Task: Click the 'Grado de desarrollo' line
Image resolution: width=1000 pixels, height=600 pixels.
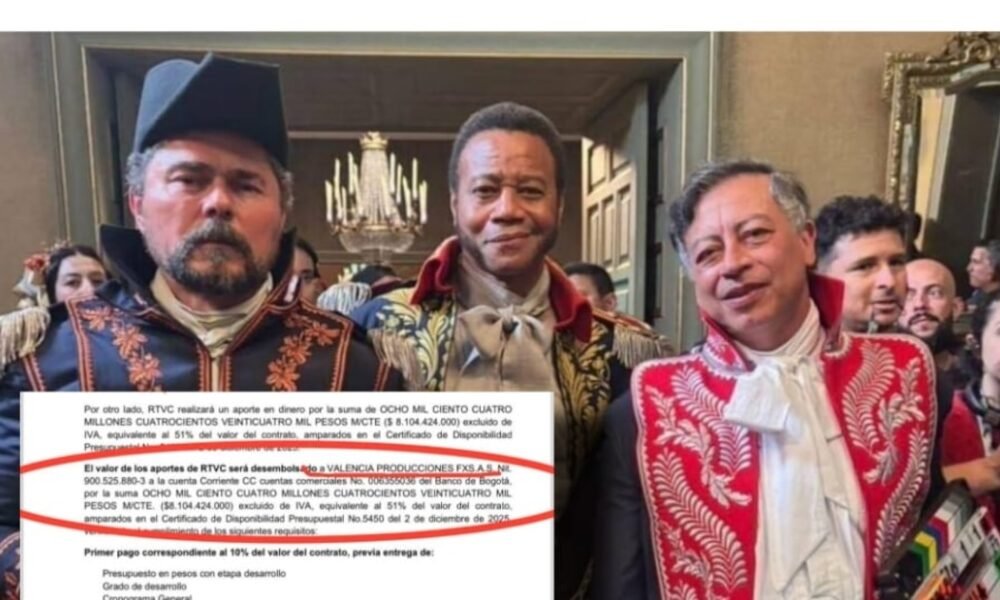Action: [144, 586]
